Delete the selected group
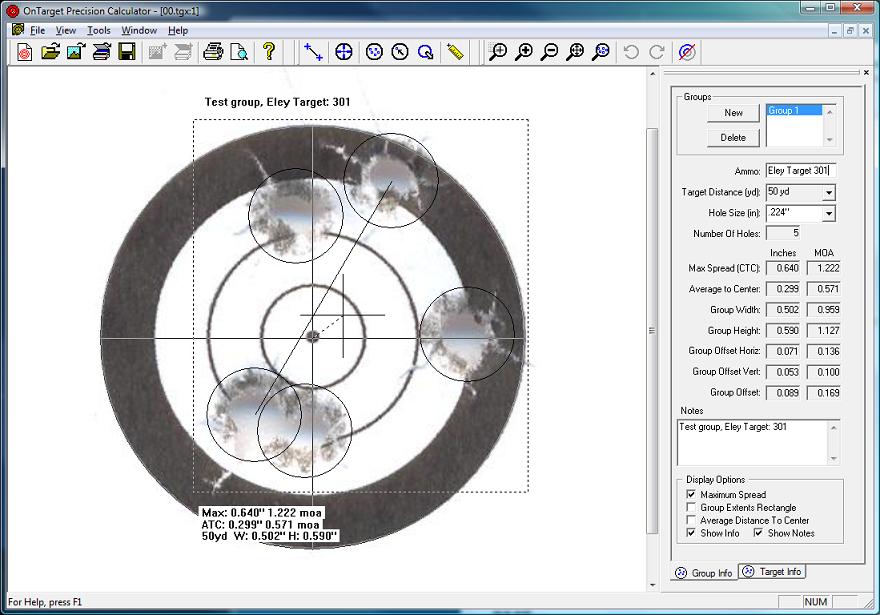The width and height of the screenshot is (880, 615). click(x=733, y=137)
